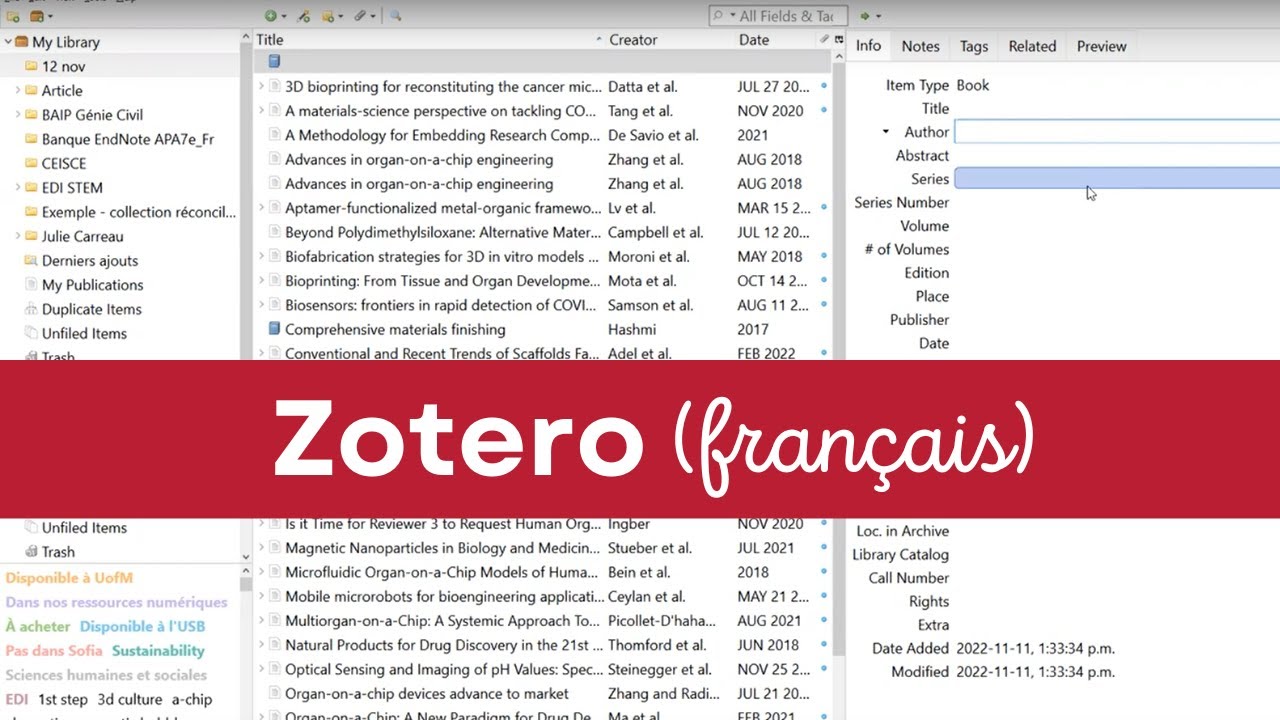Expand the 3D bioprinting item row
The width and height of the screenshot is (1280, 720).
click(x=261, y=87)
